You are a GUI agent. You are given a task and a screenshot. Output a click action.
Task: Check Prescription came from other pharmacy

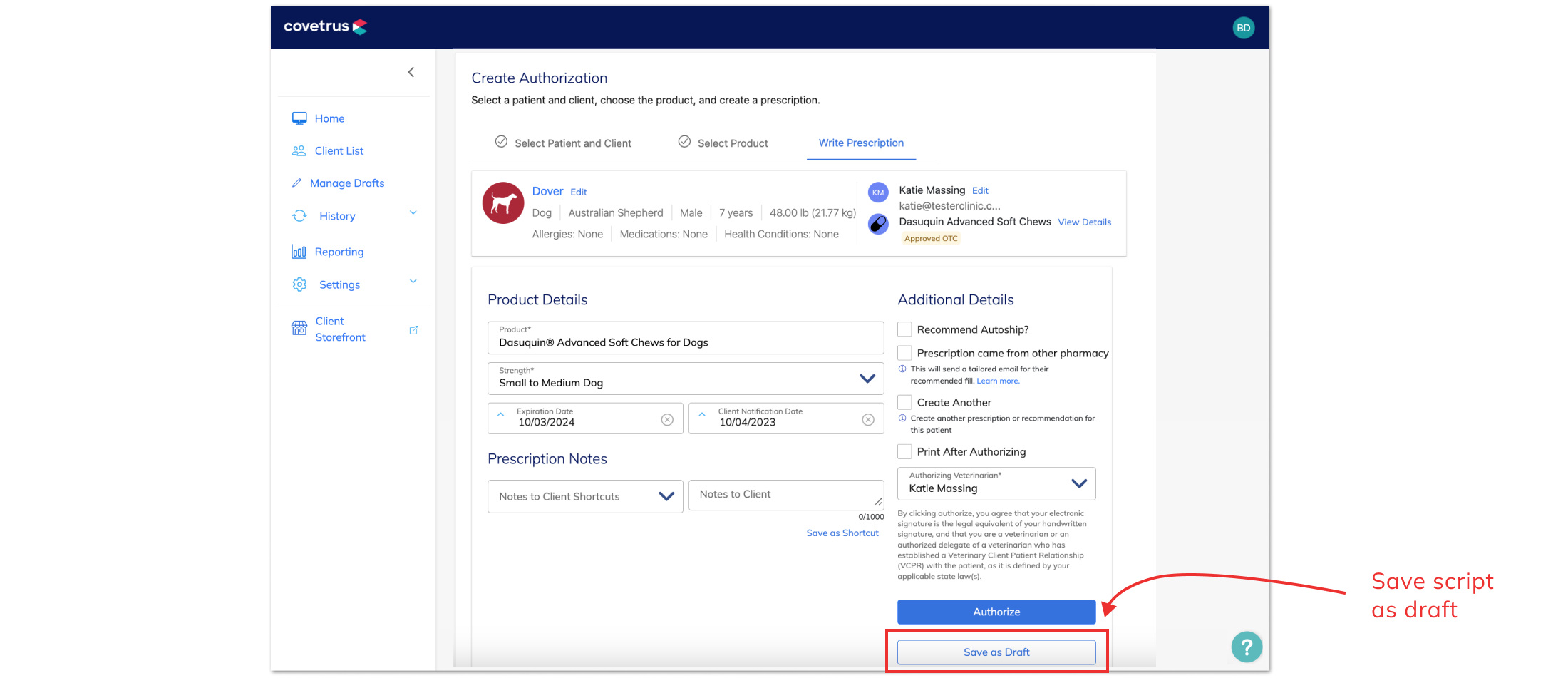click(x=904, y=353)
